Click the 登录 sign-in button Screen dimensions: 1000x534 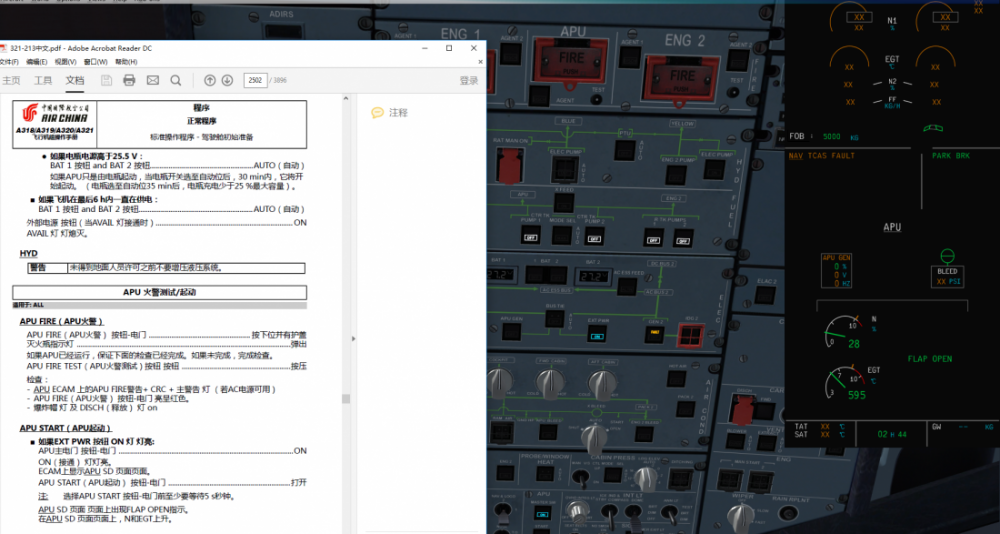[x=468, y=80]
